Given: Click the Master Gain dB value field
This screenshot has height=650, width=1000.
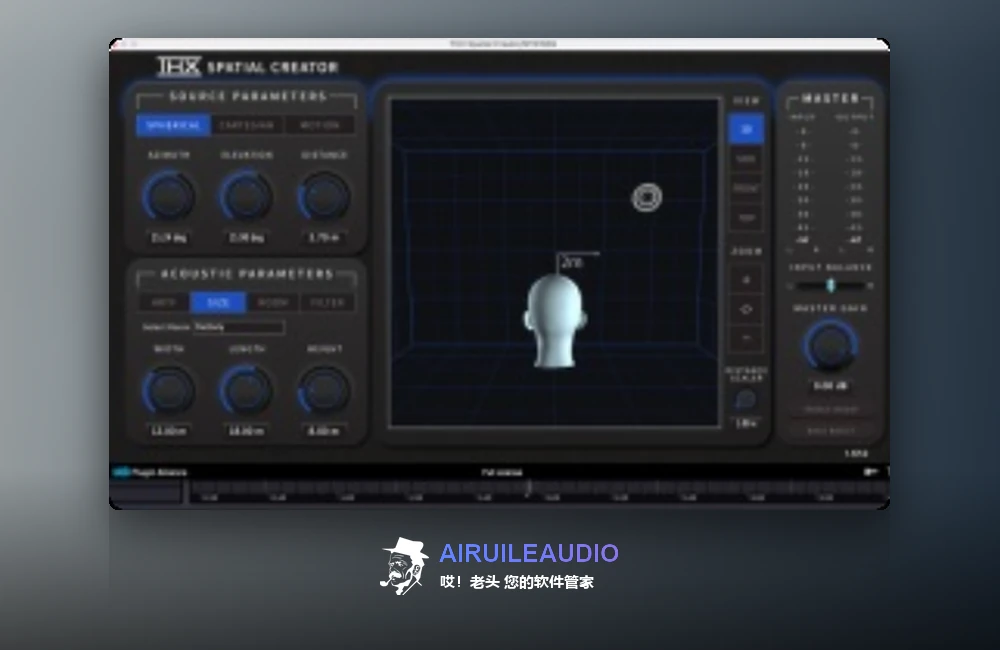Looking at the screenshot, I should coord(830,386).
